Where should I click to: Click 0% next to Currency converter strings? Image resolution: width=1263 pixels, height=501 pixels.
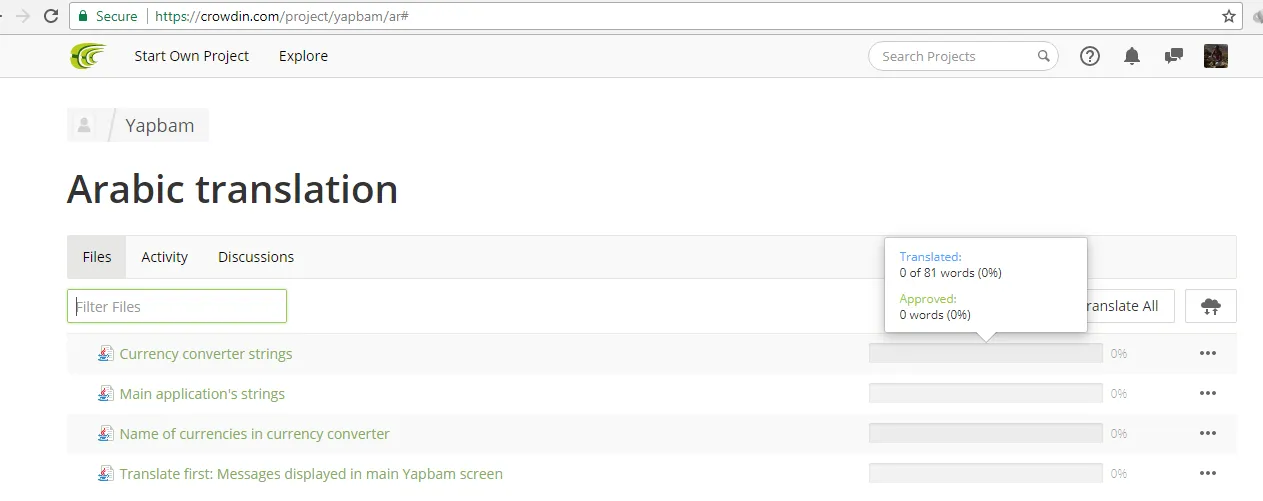pyautogui.click(x=1119, y=353)
